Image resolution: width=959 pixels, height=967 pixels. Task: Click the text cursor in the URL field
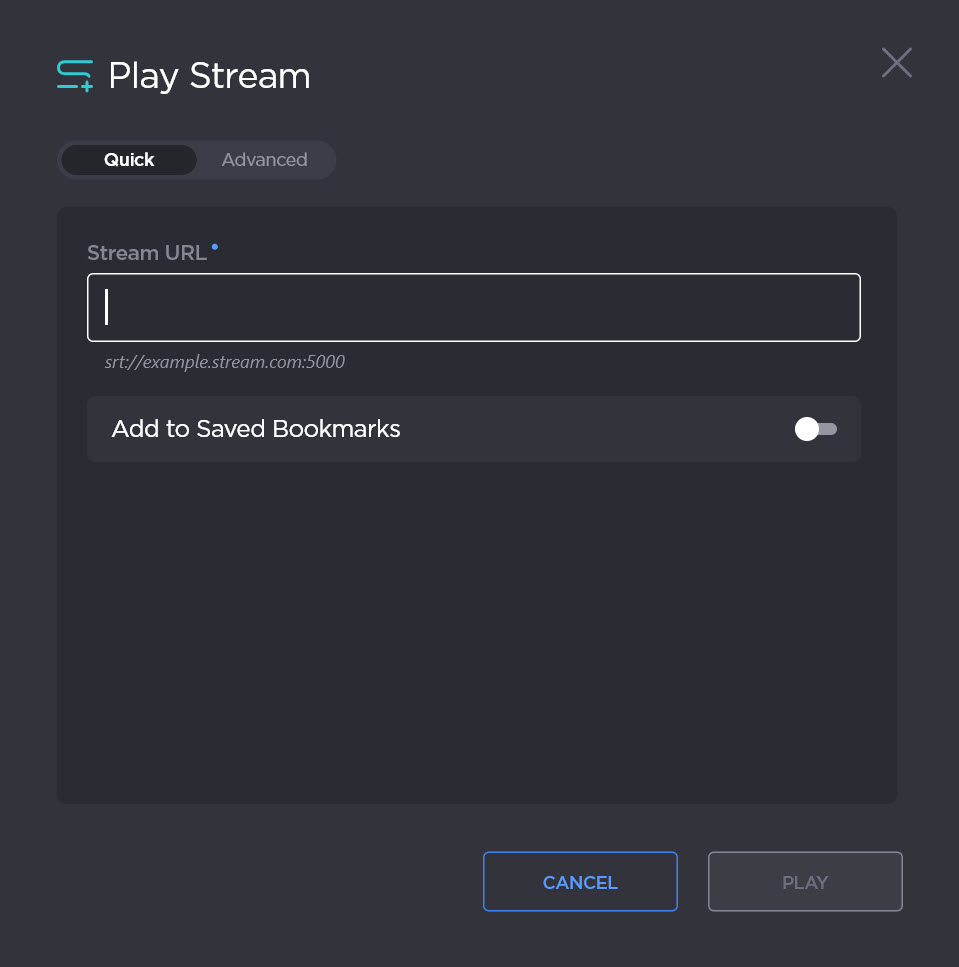point(106,307)
